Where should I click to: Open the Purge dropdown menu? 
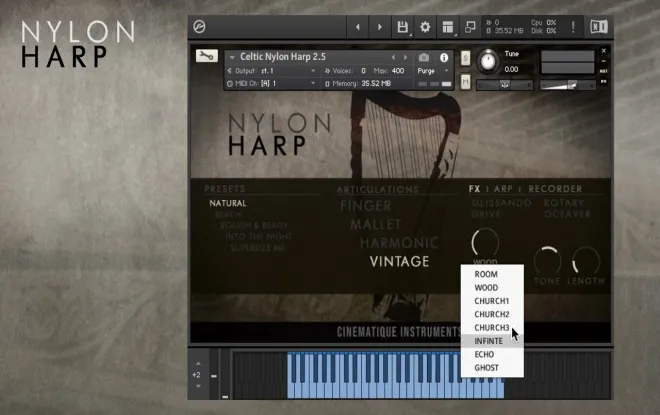point(432,71)
